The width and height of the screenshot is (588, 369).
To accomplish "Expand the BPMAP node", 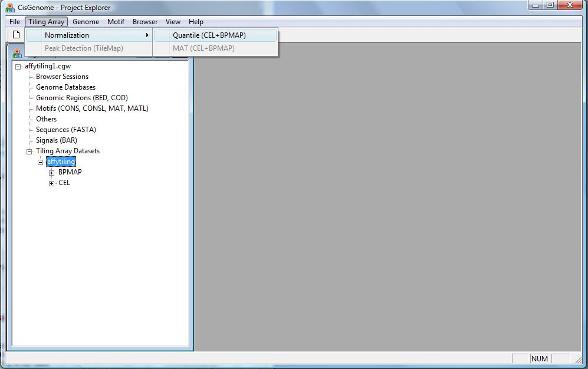I will pos(51,172).
